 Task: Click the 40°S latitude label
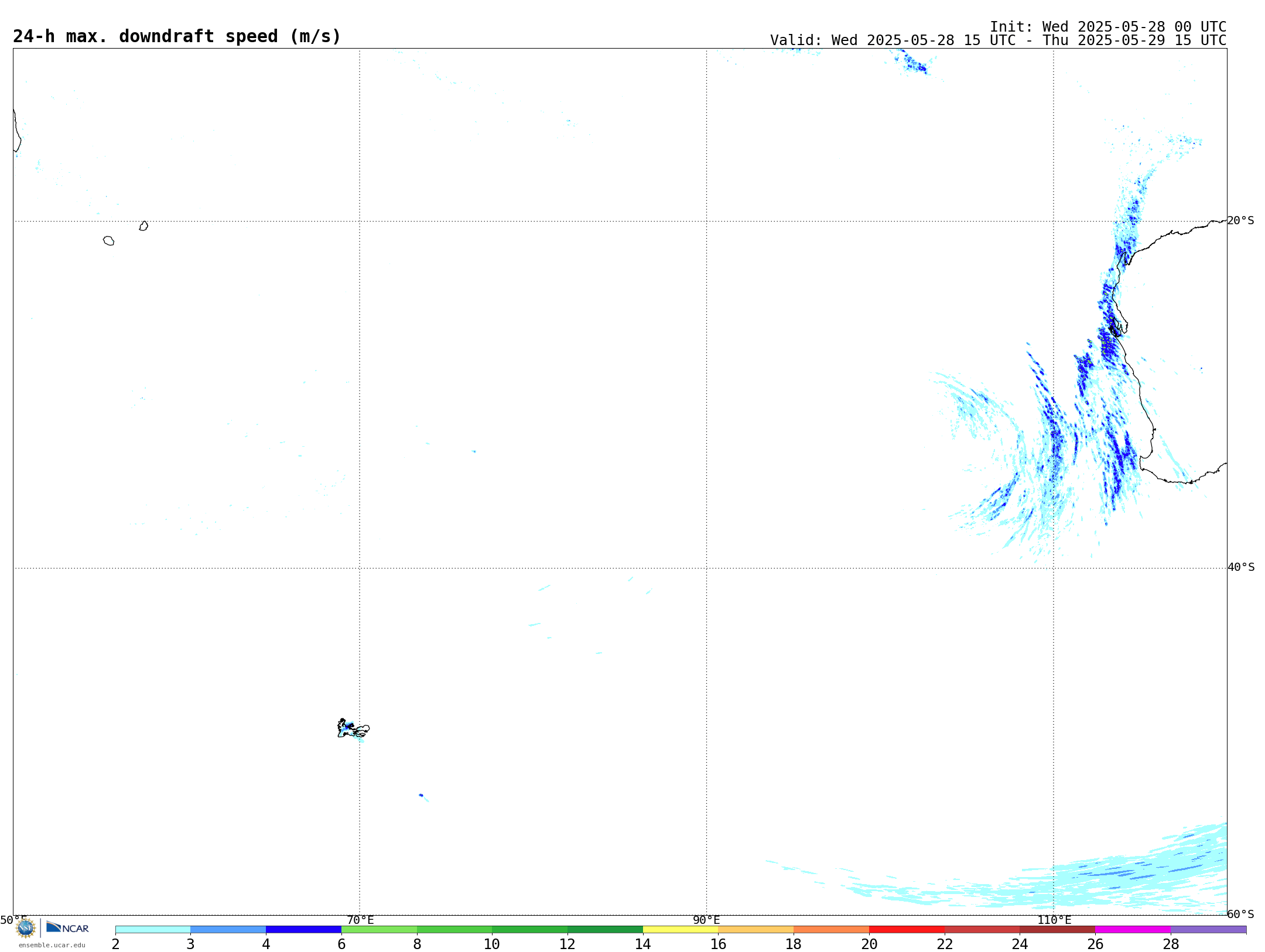pos(1241,567)
